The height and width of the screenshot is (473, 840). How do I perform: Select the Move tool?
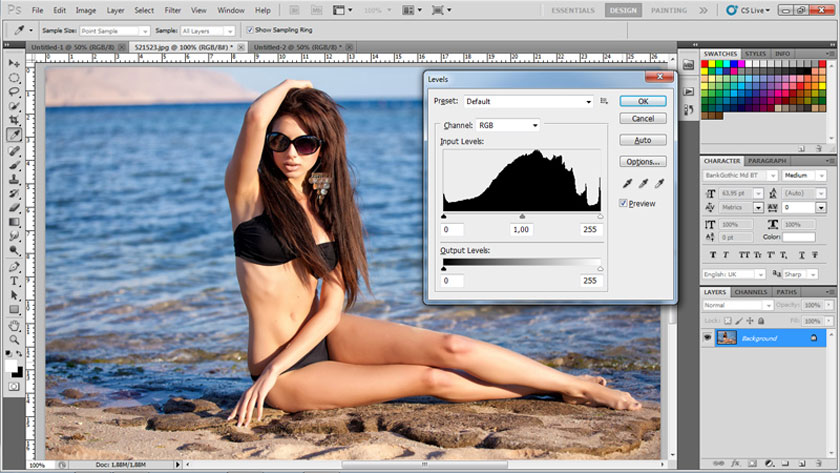[x=14, y=63]
